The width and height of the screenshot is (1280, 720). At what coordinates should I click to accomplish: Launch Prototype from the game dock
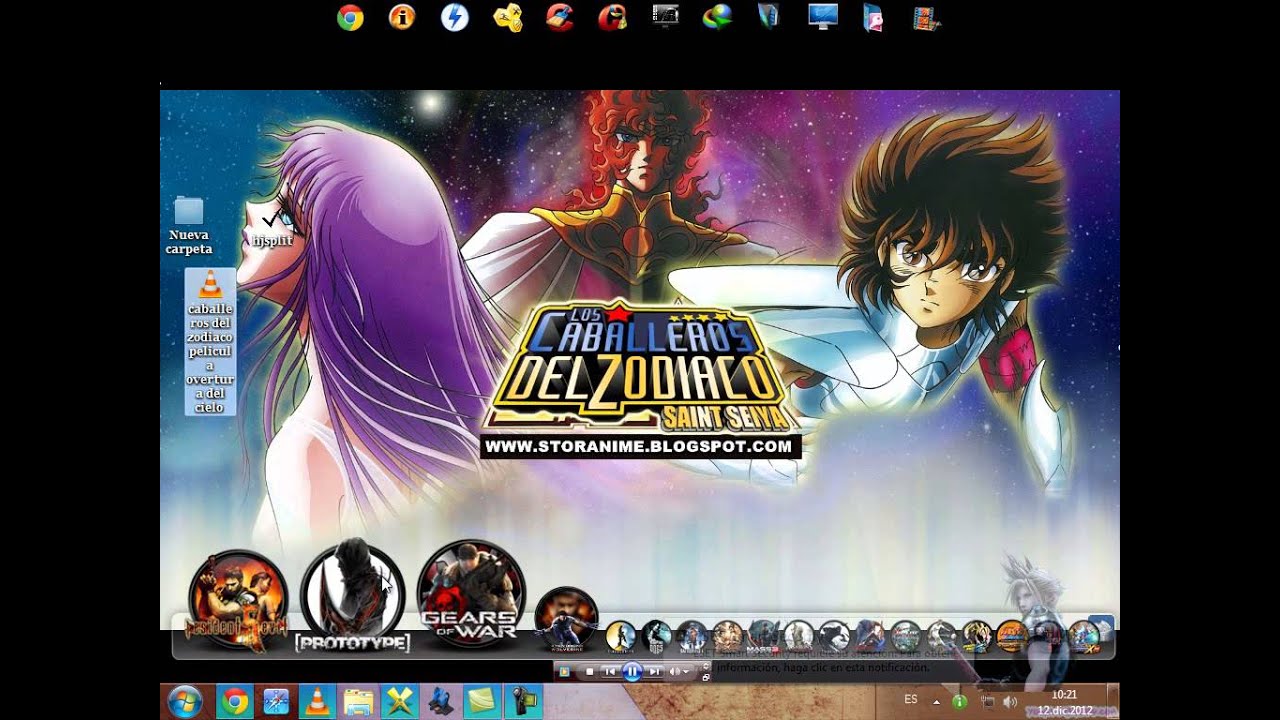click(352, 595)
